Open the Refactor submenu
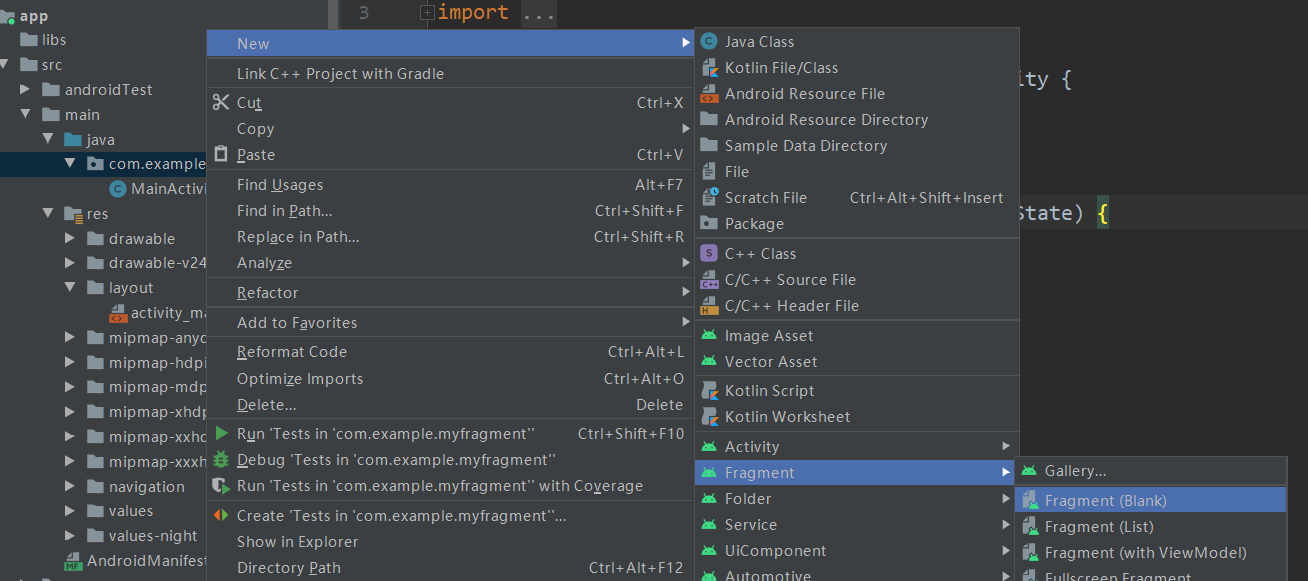 coord(451,293)
